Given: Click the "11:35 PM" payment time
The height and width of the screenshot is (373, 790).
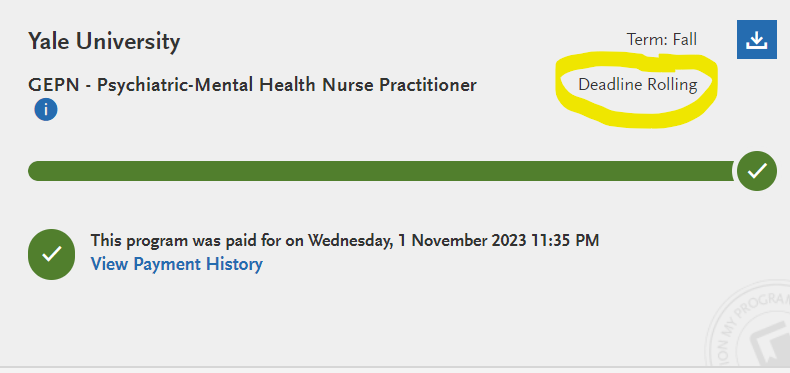Looking at the screenshot, I should [x=565, y=240].
